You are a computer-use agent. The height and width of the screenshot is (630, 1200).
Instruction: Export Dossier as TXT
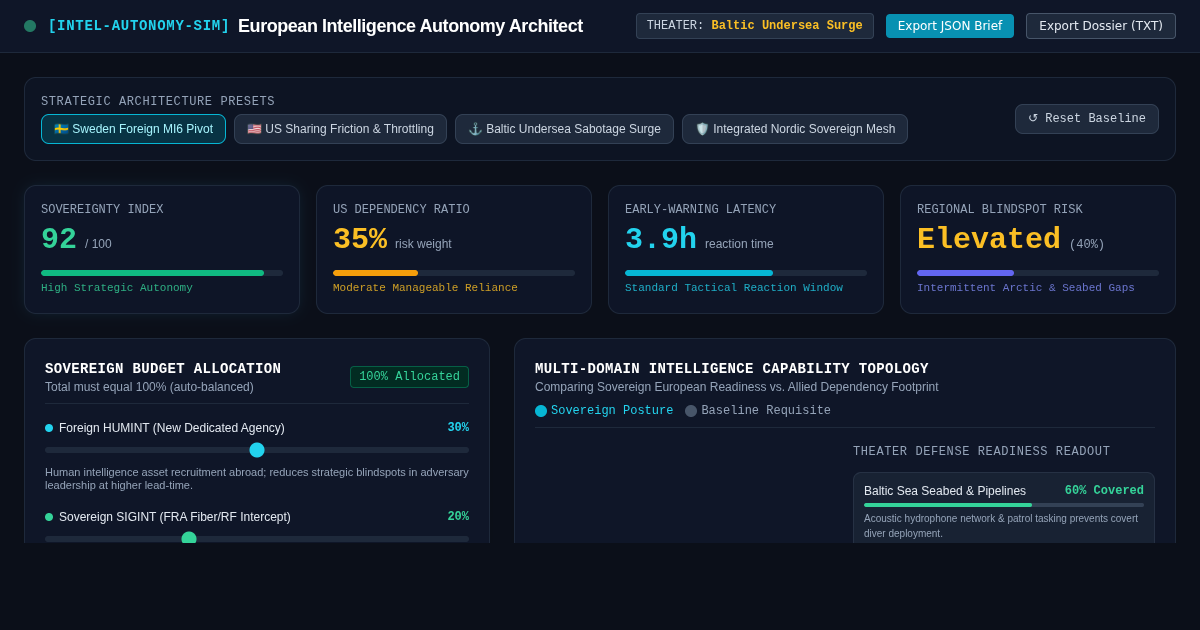1101,26
